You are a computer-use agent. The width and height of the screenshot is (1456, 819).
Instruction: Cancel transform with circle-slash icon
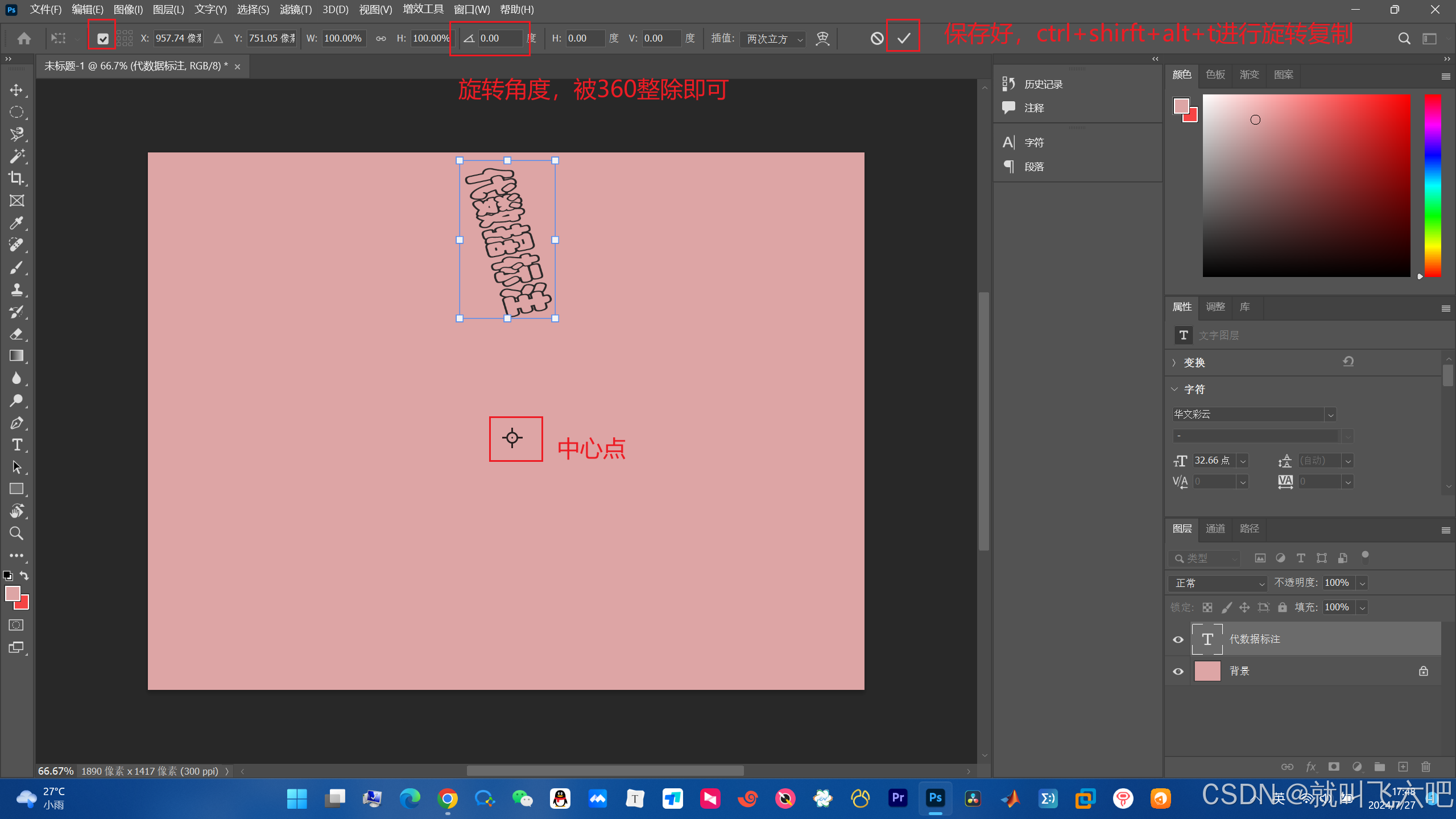click(877, 38)
